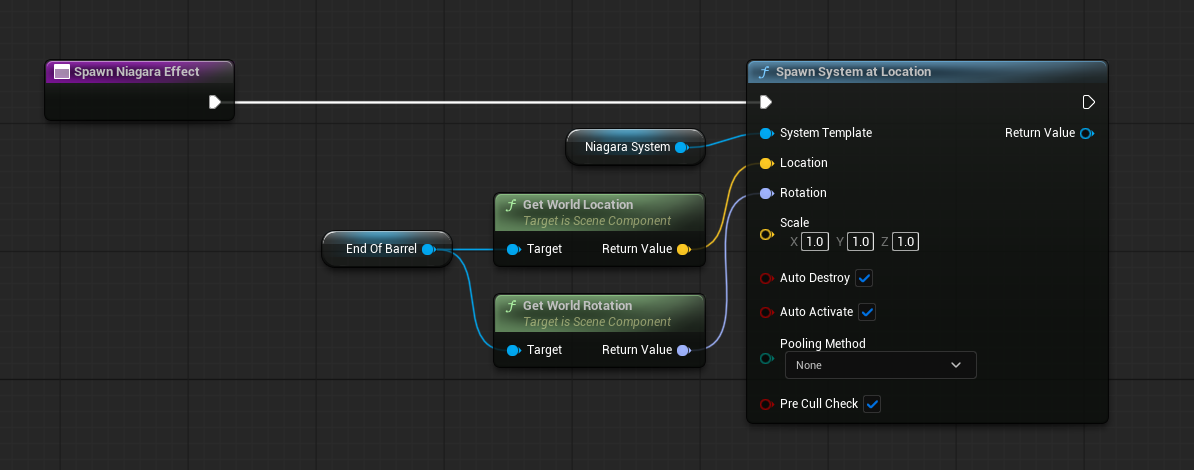The image size is (1194, 470).
Task: Click the Pre Cull Check boolean pin
Action: click(766, 404)
